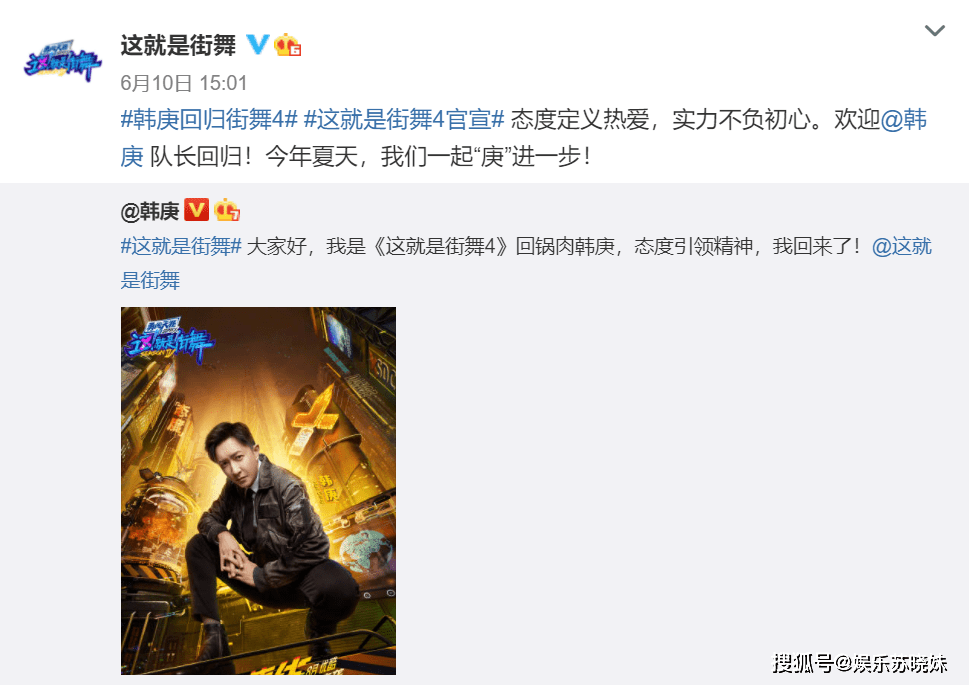Click the 这就是街舞 profile avatar
Screen dimensions: 969x685
[62, 61]
